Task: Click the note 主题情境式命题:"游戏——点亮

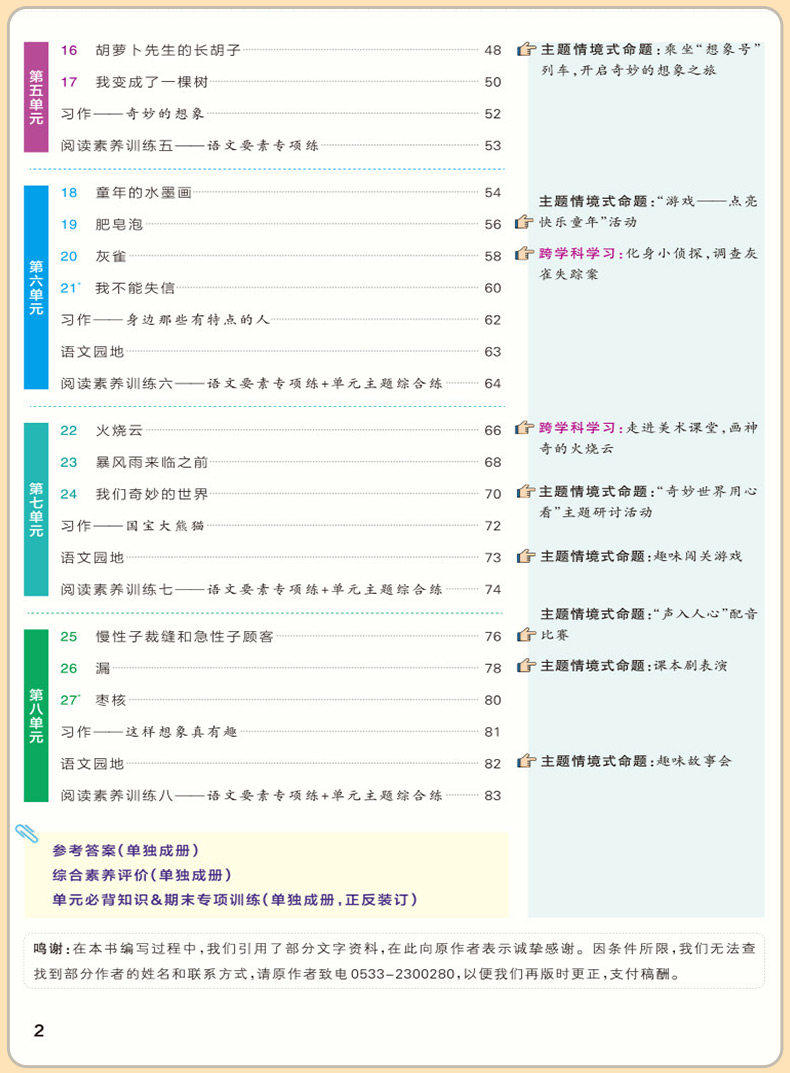Action: pos(648,201)
